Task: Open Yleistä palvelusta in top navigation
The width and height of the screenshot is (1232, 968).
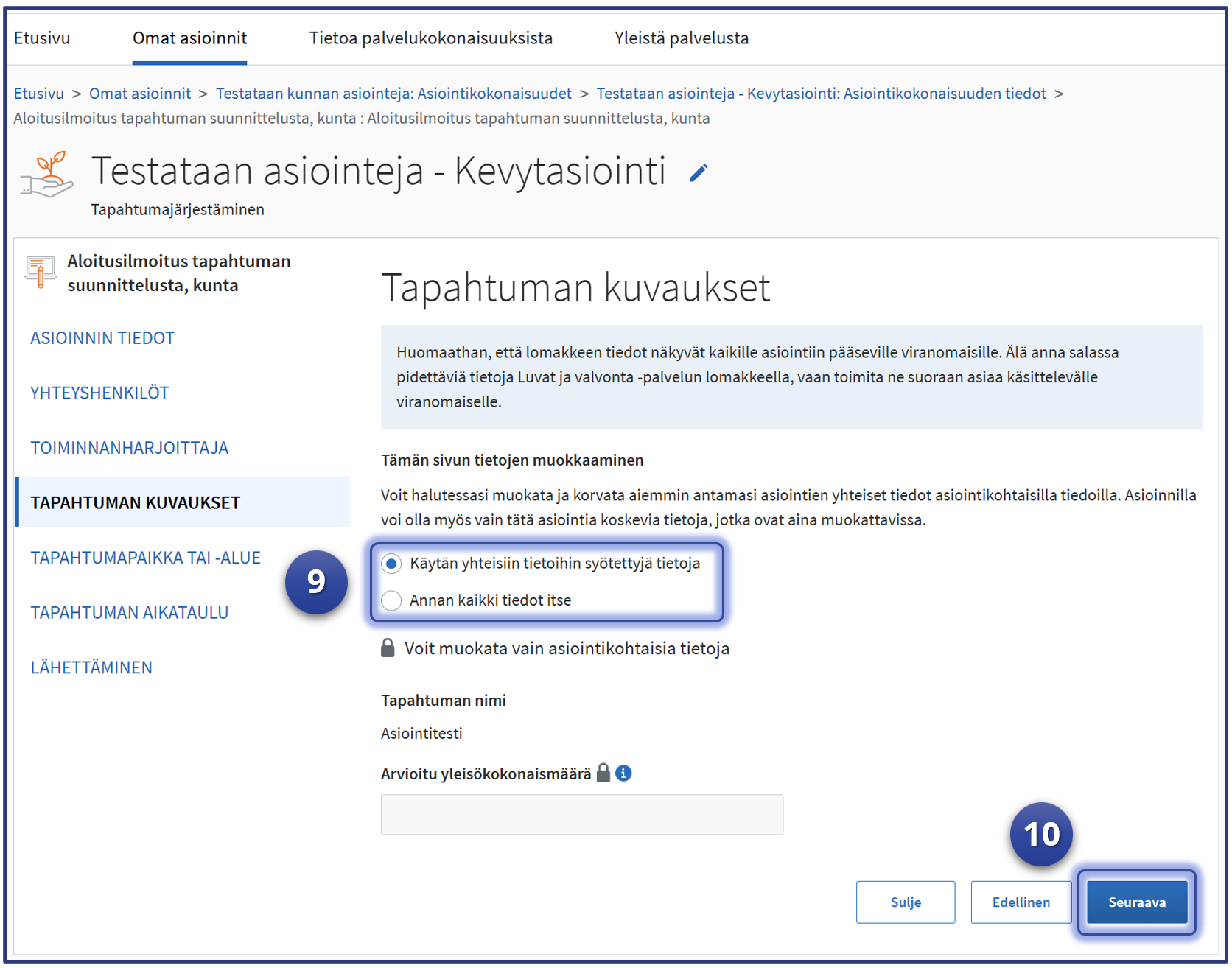Action: point(681,38)
